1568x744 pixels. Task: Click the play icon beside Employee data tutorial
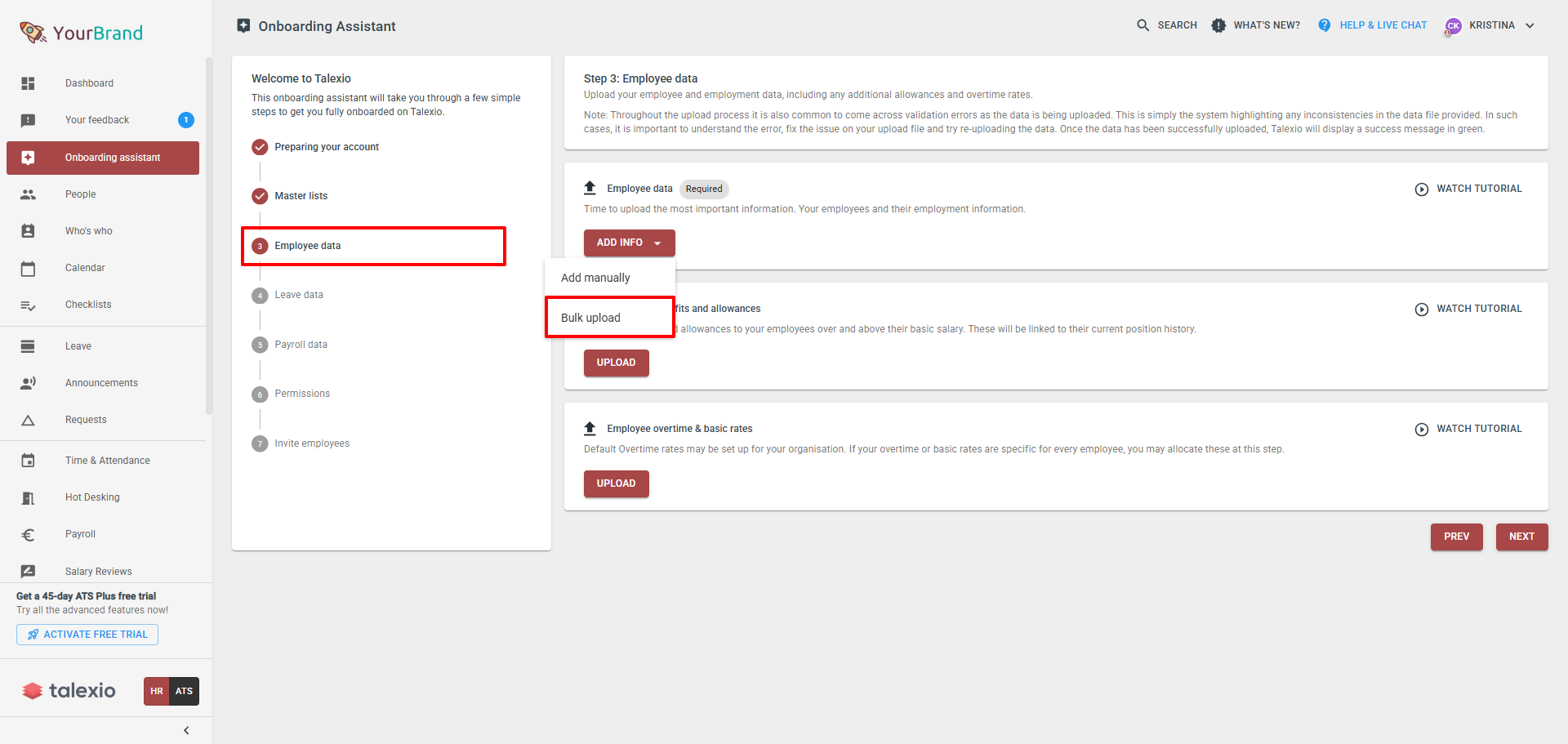click(x=1422, y=189)
